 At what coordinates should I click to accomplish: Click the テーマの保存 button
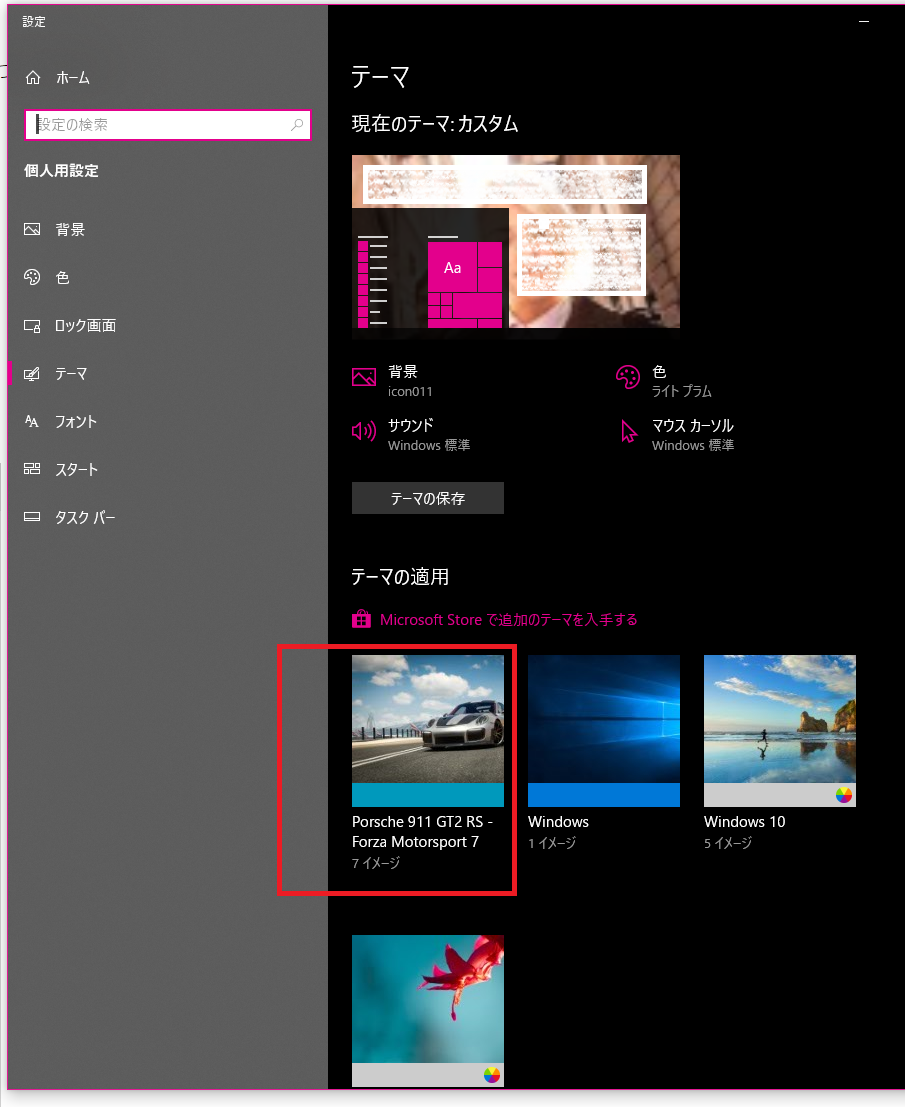coord(428,498)
